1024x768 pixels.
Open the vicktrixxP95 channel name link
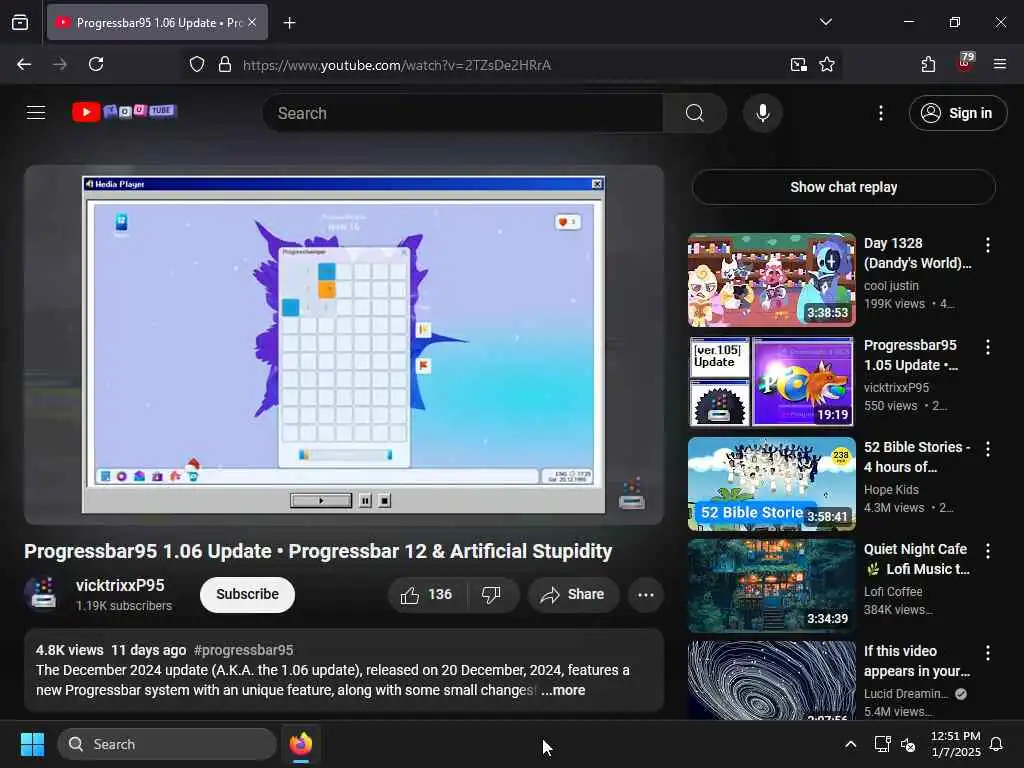pyautogui.click(x=120, y=585)
